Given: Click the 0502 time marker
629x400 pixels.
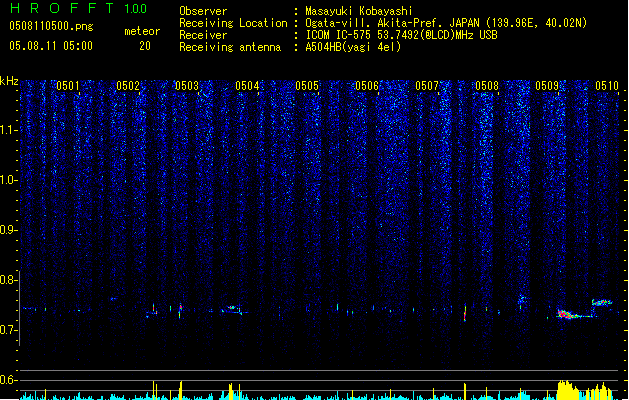Looking at the screenshot, I should click(x=128, y=86).
